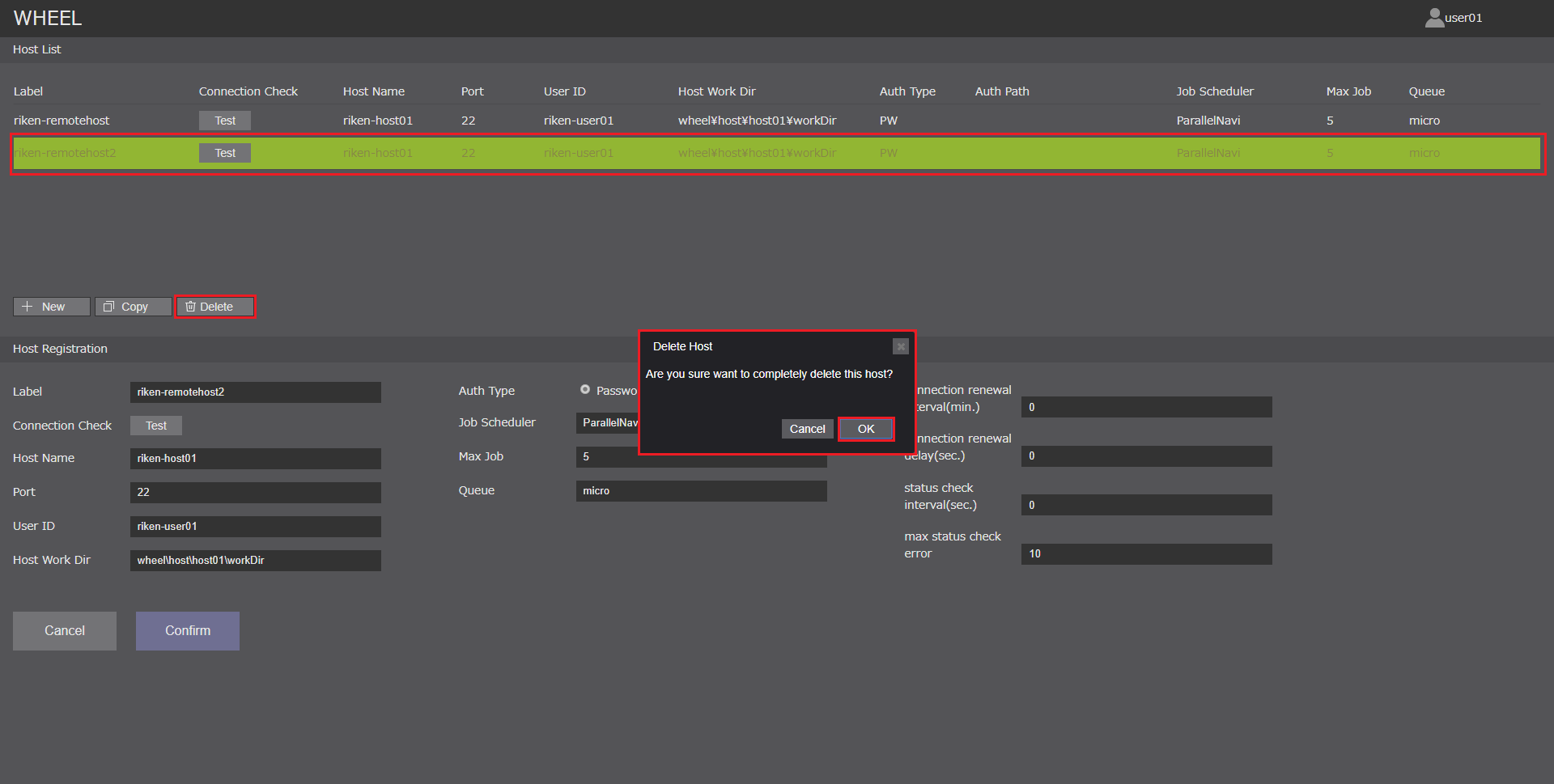The width and height of the screenshot is (1554, 784).
Task: Cancel the Delete Host dialog
Action: [x=807, y=429]
